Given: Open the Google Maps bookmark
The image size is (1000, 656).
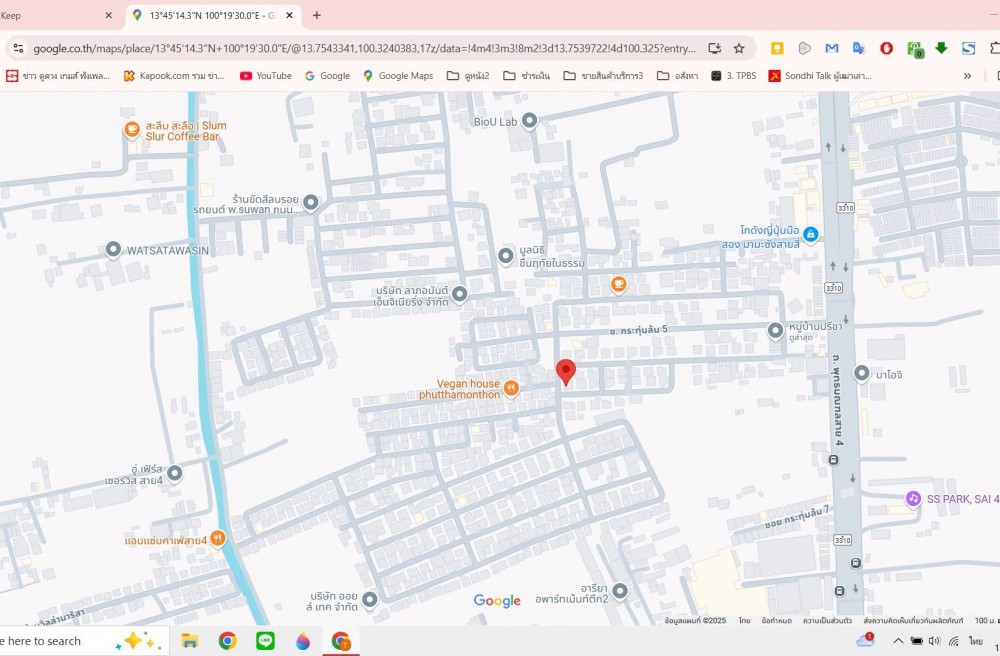Looking at the screenshot, I should (398, 76).
